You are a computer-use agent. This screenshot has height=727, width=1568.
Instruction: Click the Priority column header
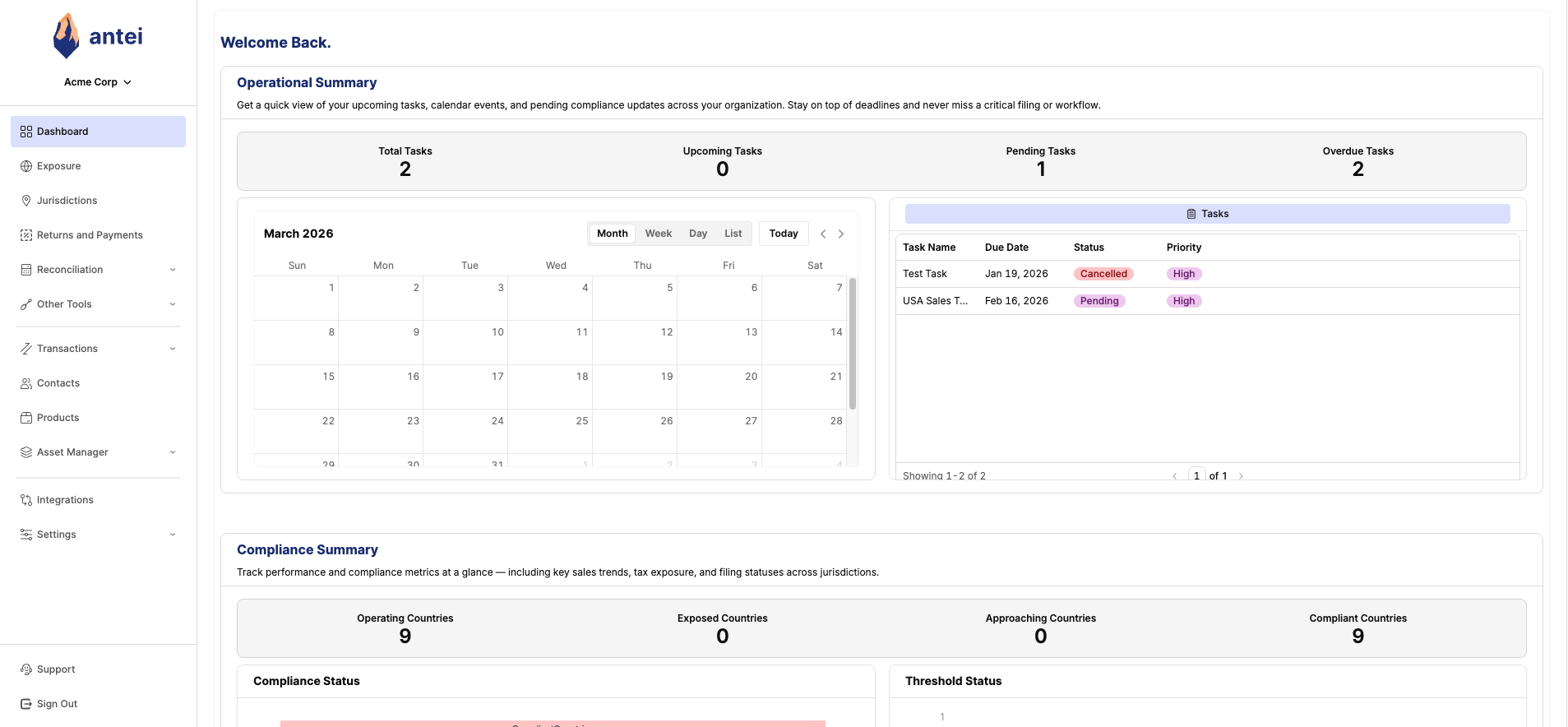coord(1184,248)
